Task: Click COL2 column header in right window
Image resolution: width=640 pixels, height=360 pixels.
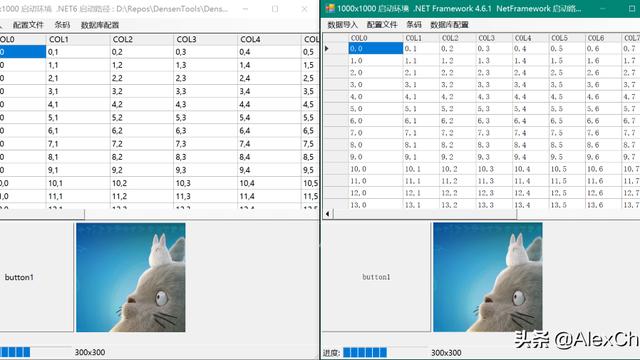Action: (458, 38)
